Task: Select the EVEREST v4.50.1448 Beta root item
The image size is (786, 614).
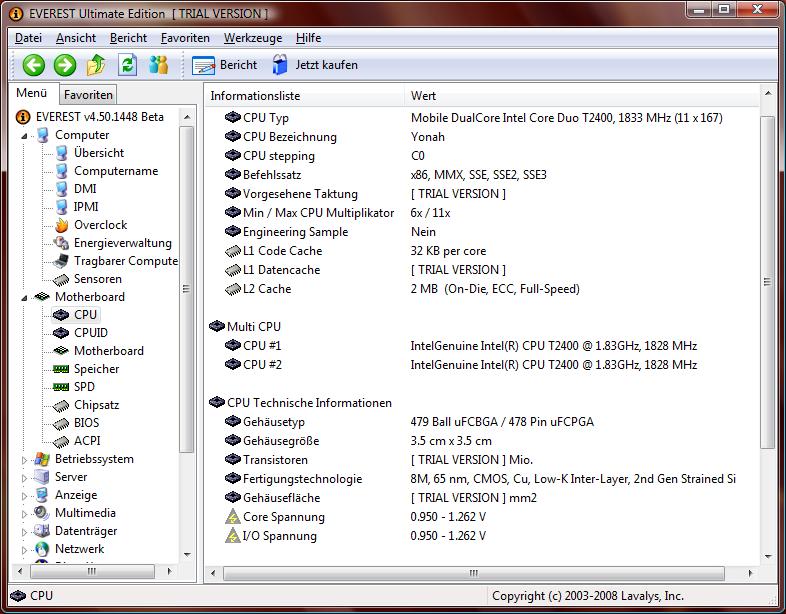Action: click(x=100, y=117)
